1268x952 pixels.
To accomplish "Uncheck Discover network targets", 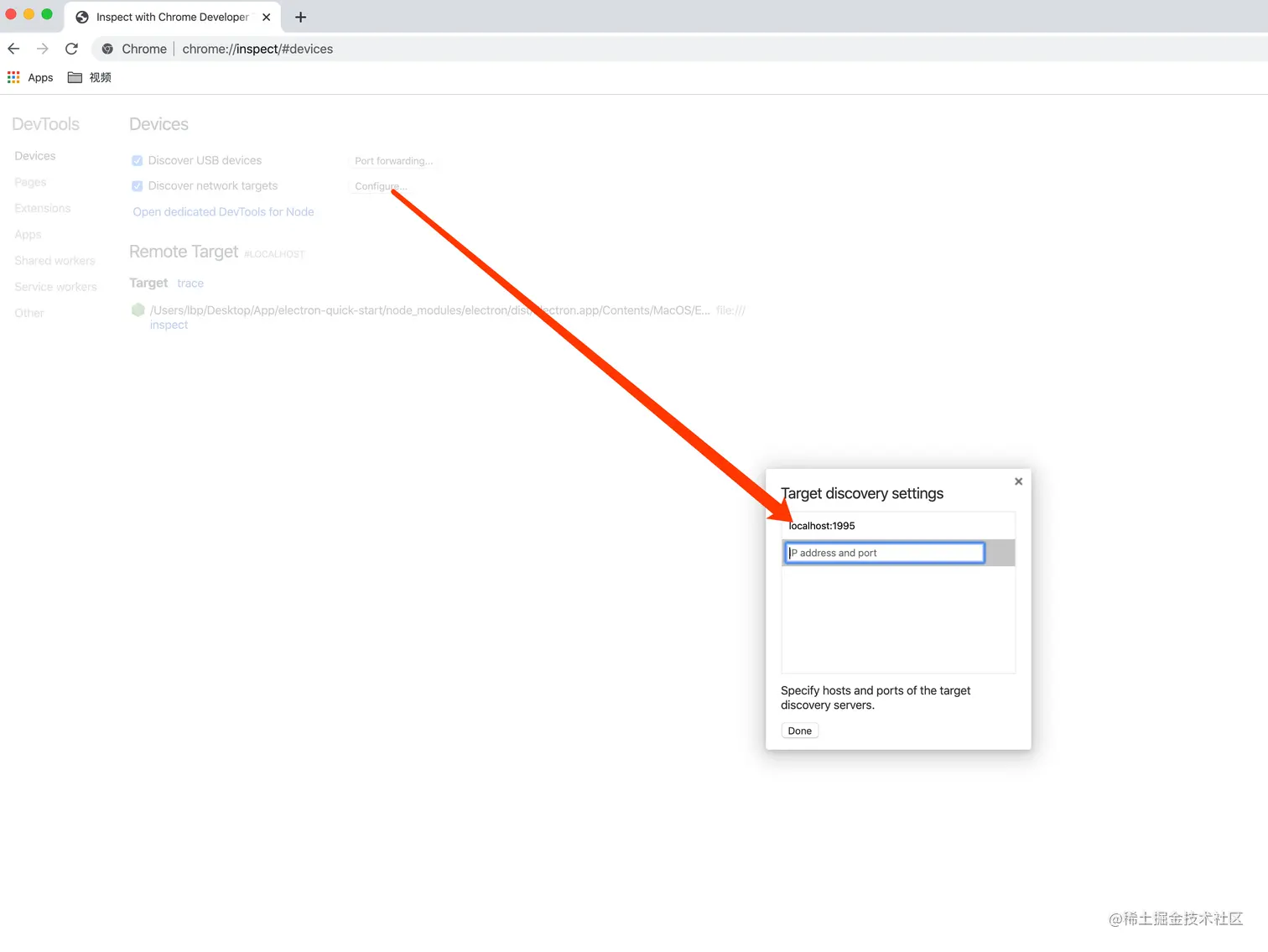I will pyautogui.click(x=137, y=185).
